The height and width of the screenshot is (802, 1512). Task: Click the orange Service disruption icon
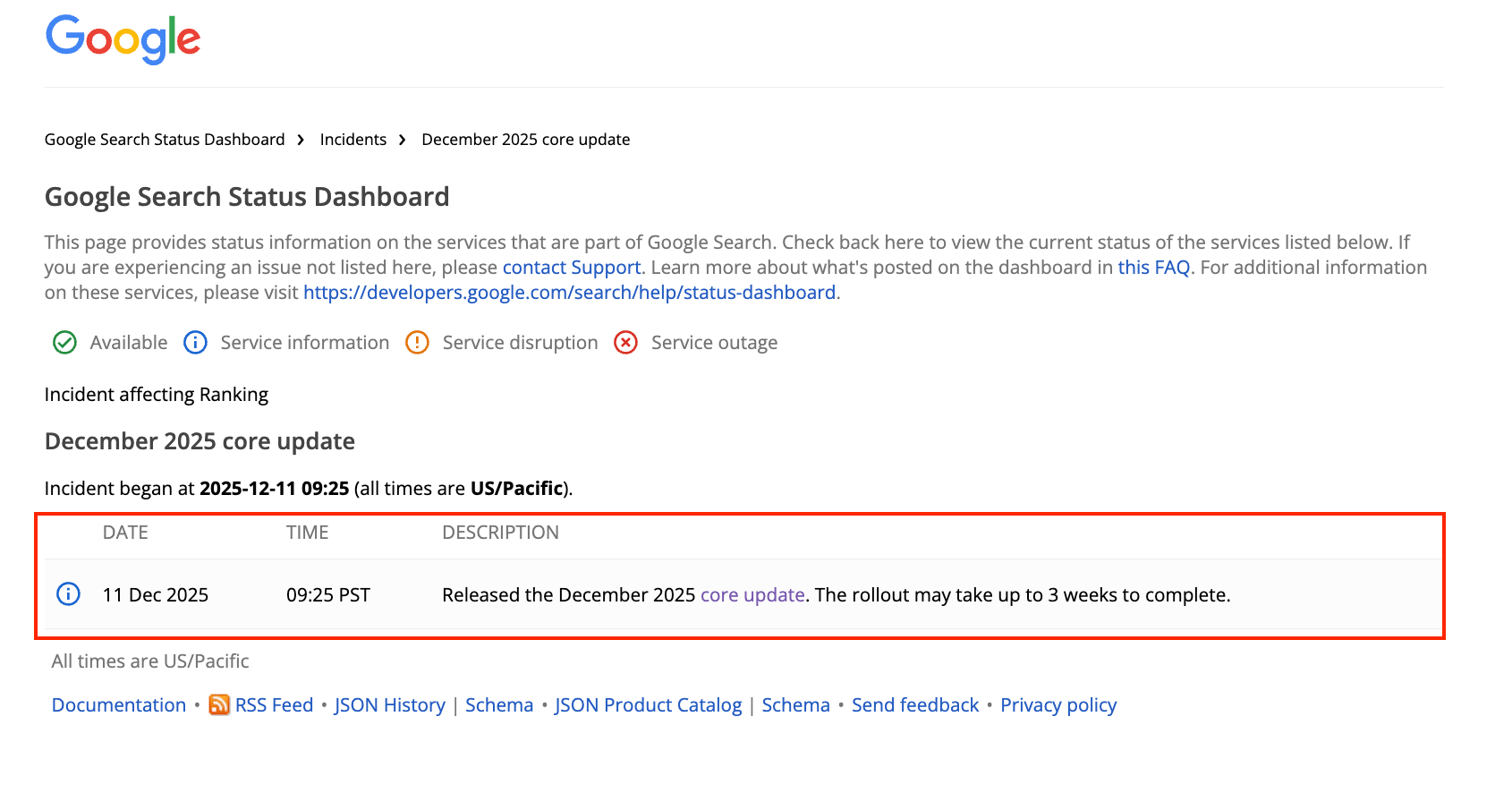click(417, 343)
